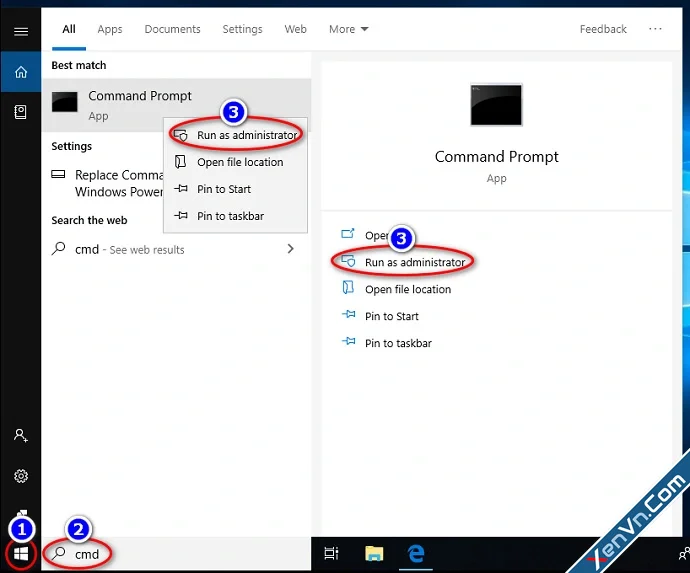Switch to the Apps tab
Image resolution: width=690 pixels, height=573 pixels.
pos(110,29)
